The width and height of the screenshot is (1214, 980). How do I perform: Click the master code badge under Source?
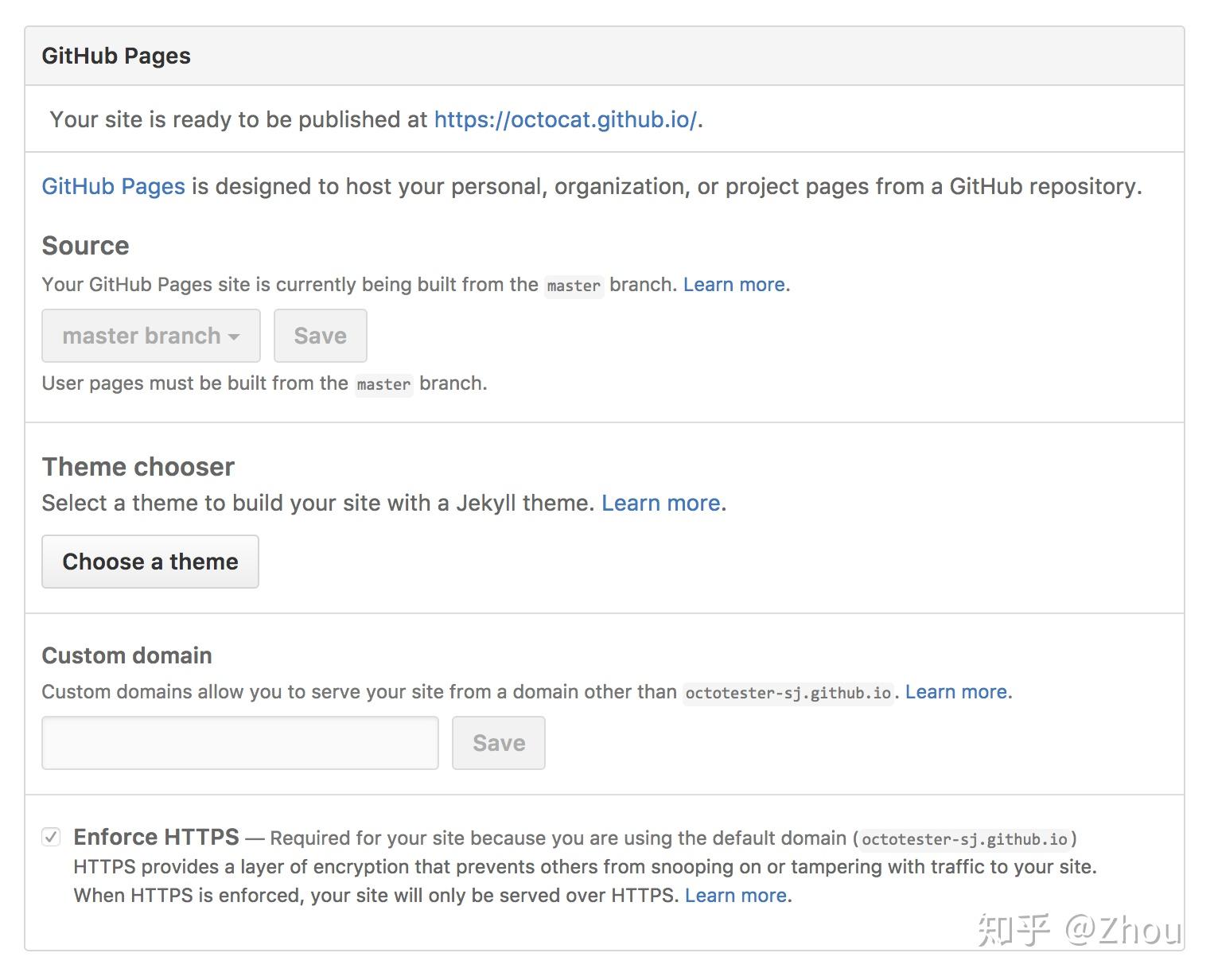pyautogui.click(x=574, y=286)
